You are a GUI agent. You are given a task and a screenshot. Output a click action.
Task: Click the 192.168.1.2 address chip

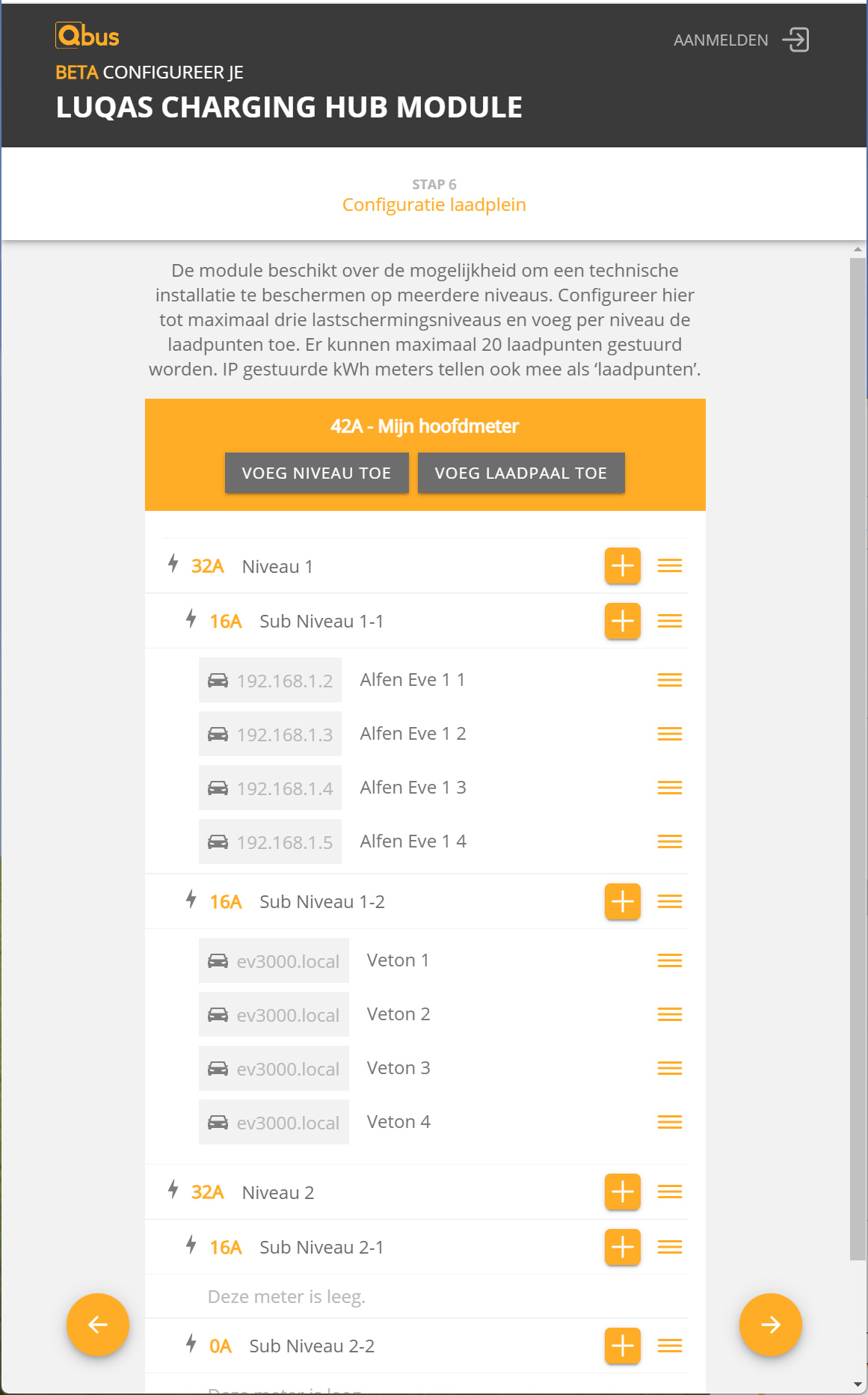pyautogui.click(x=270, y=680)
